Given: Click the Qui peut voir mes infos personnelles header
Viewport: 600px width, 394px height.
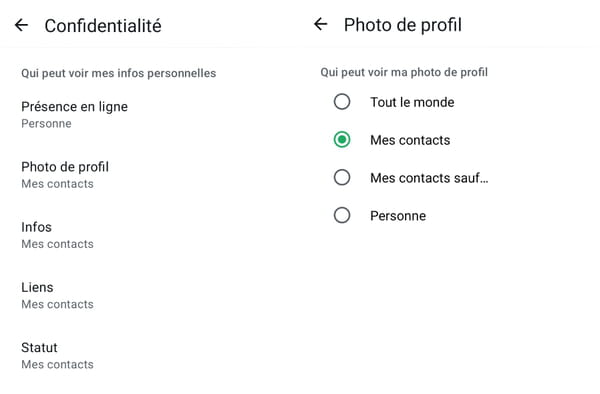Looking at the screenshot, I should click(119, 73).
